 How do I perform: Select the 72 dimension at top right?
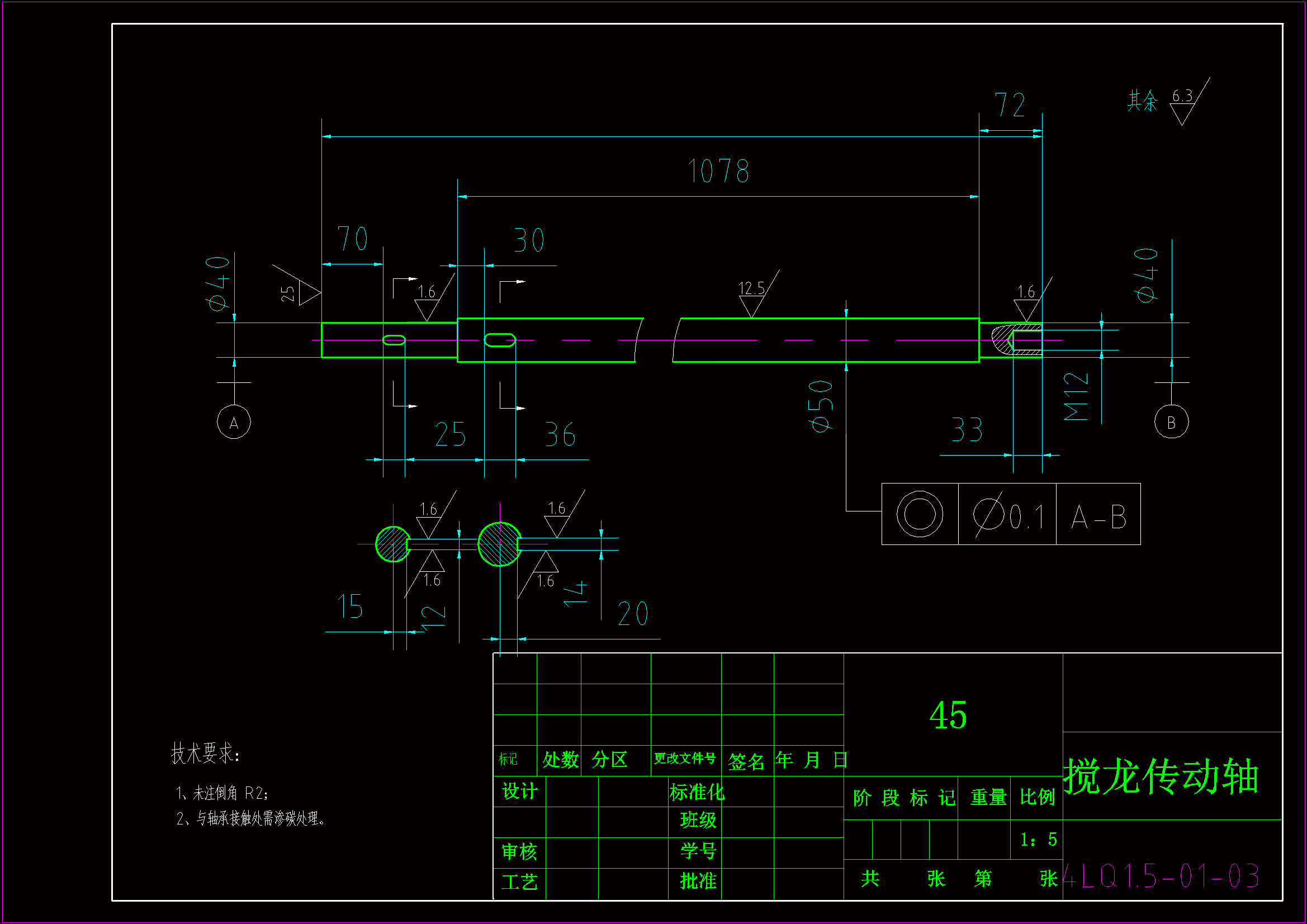point(1010,105)
